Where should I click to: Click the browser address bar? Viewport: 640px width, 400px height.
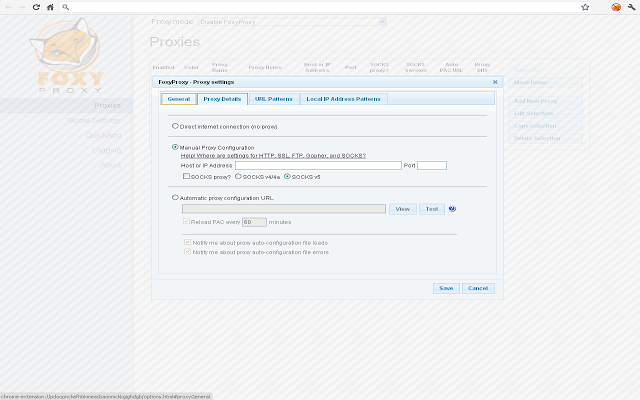click(324, 7)
